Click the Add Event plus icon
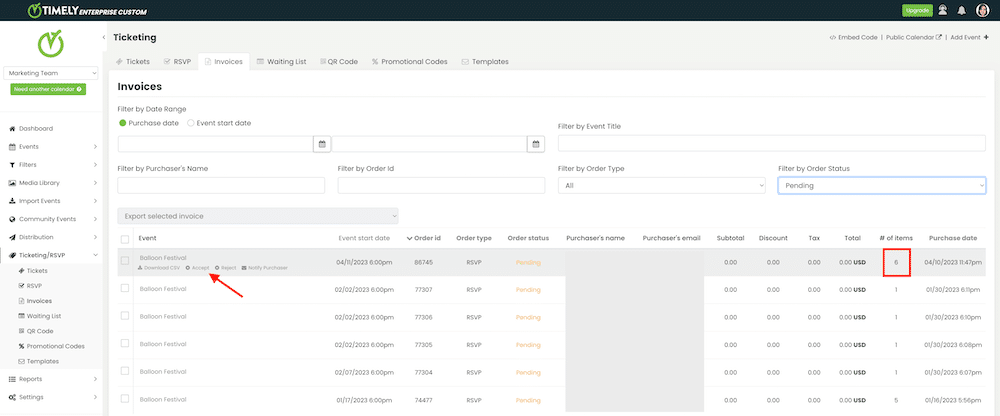 pyautogui.click(x=987, y=37)
